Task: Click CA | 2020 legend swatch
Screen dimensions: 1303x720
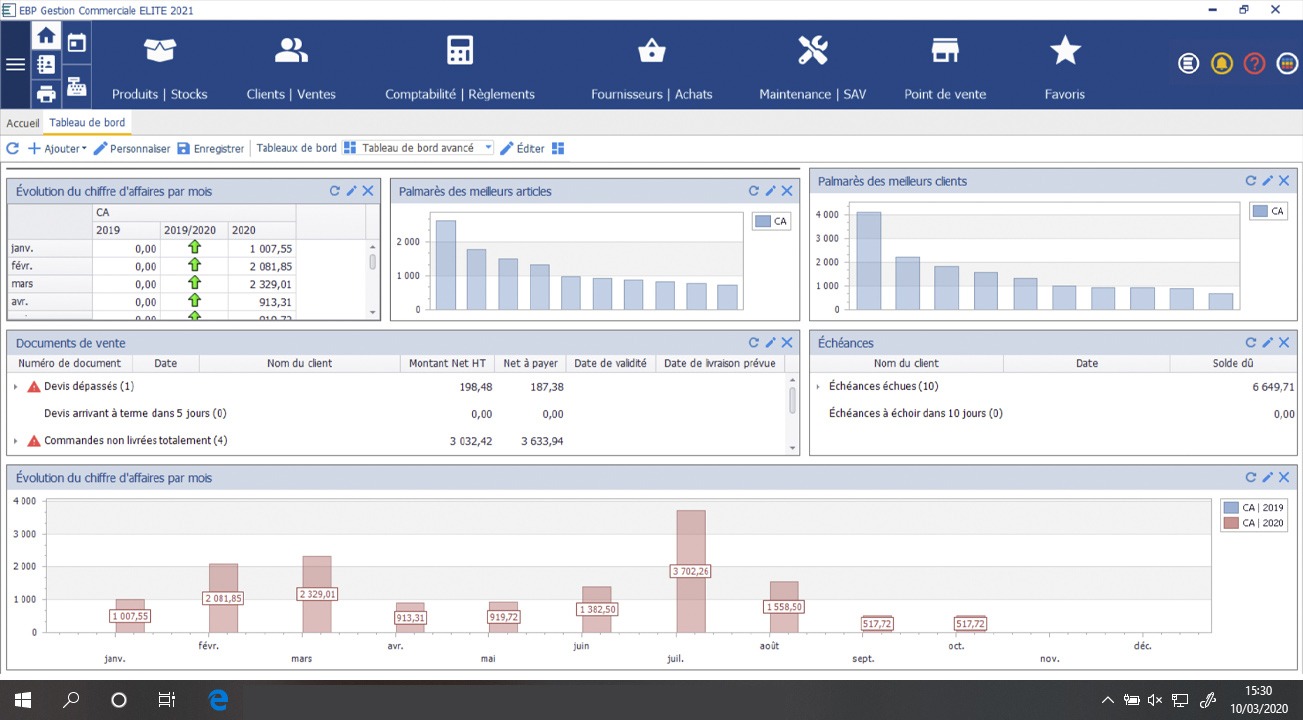Action: (x=1232, y=524)
